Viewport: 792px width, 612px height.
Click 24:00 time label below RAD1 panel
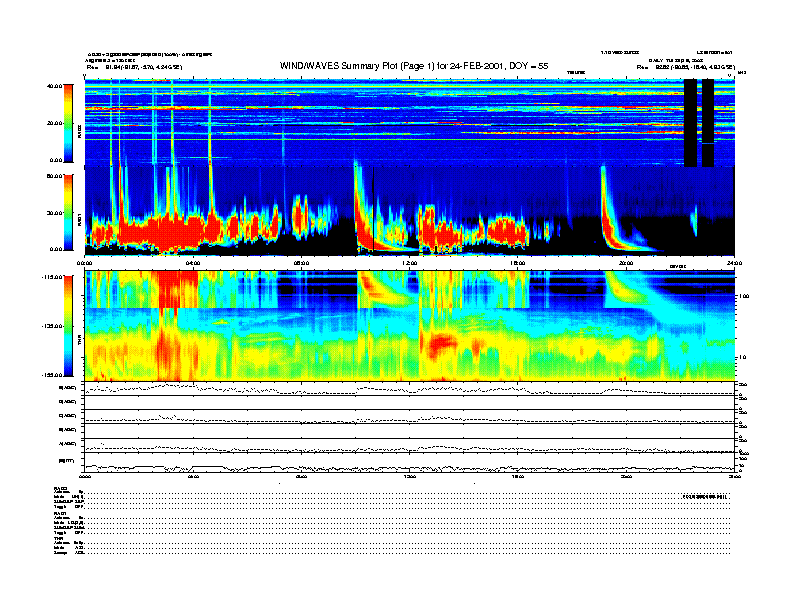tap(734, 263)
